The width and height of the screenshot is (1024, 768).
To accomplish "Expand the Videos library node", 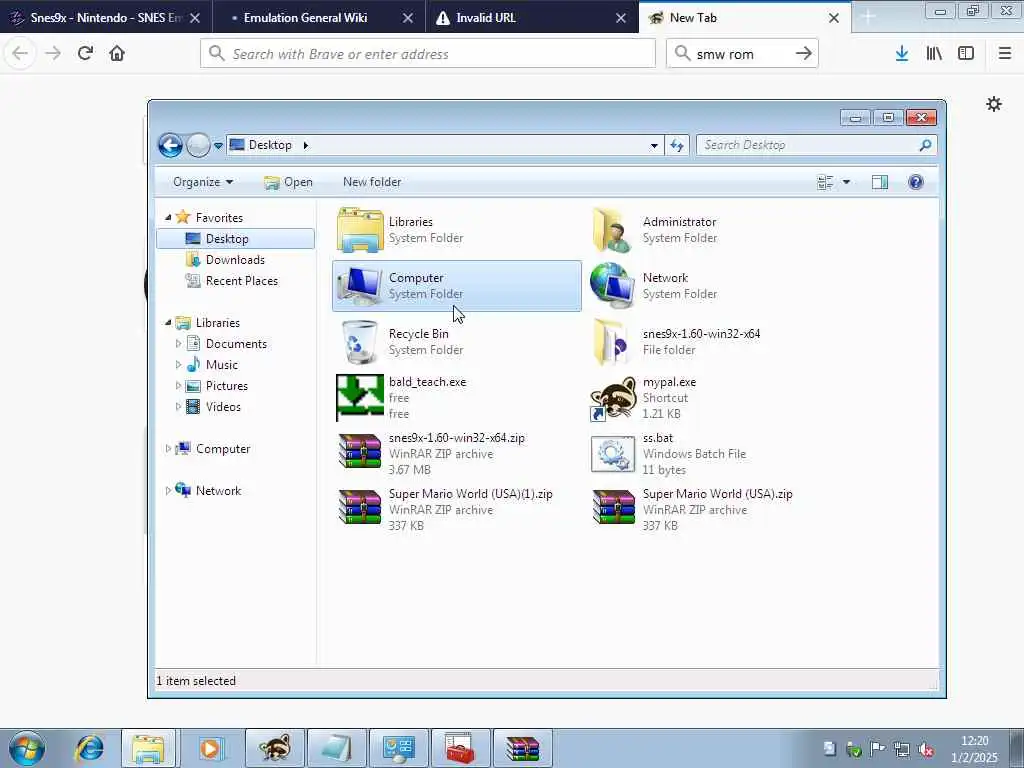I will [178, 406].
